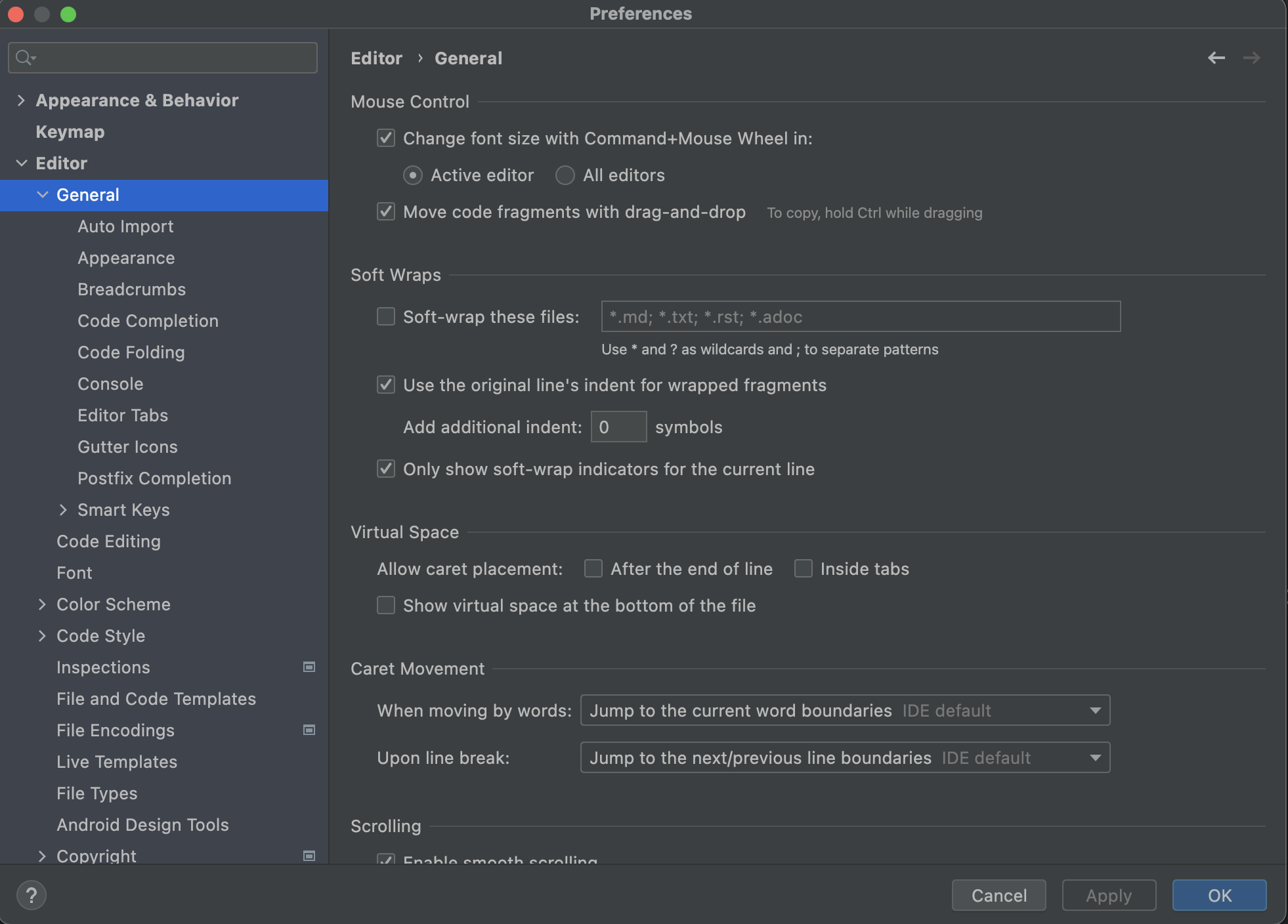Click the forward navigation arrow
This screenshot has height=924, width=1288.
[1251, 58]
